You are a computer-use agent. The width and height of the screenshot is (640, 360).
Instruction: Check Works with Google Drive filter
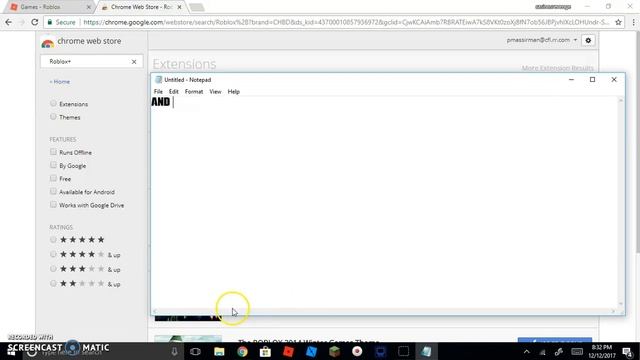pos(53,204)
